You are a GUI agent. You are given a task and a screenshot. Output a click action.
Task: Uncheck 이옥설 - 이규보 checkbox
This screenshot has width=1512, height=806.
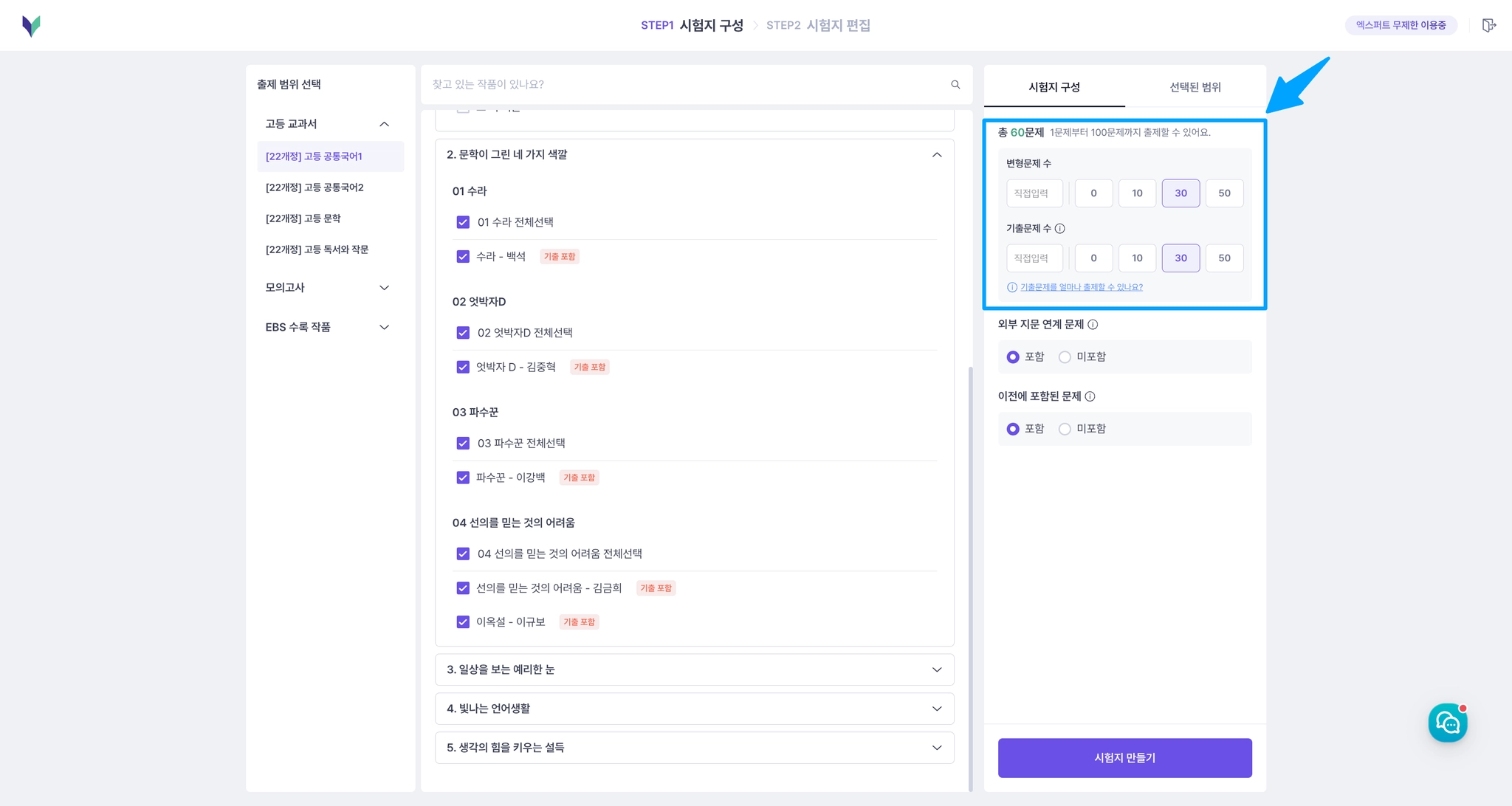point(463,622)
